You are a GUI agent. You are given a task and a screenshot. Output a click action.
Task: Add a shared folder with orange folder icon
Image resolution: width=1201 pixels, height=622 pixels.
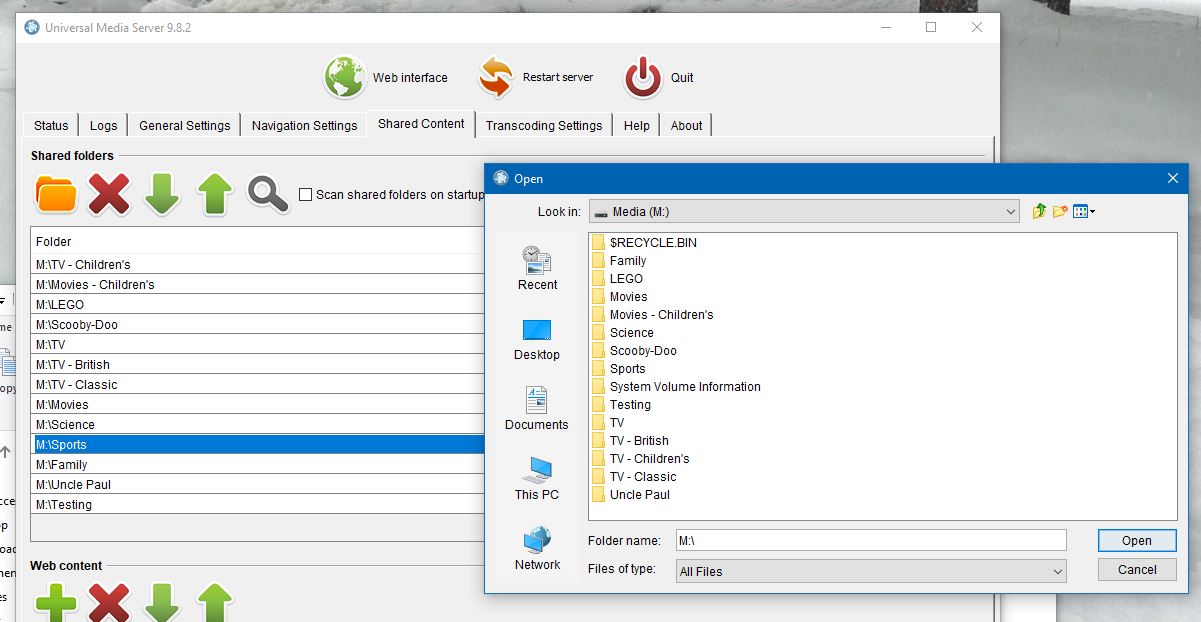pos(56,194)
